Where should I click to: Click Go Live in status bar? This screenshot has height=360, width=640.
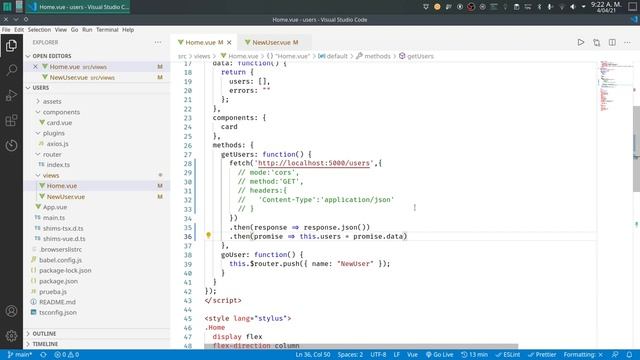point(440,355)
